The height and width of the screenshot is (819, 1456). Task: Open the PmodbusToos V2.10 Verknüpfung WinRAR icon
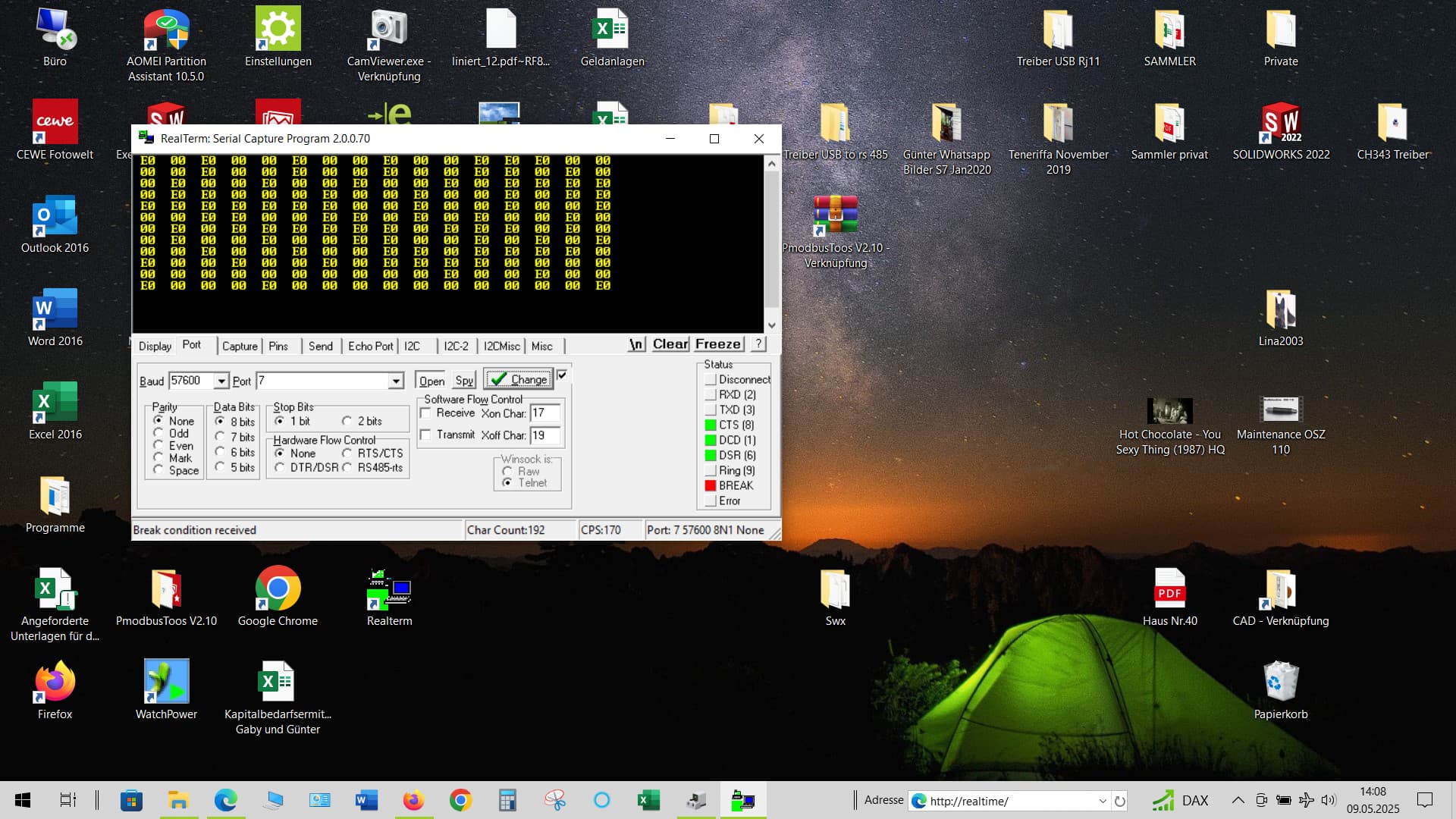[835, 230]
